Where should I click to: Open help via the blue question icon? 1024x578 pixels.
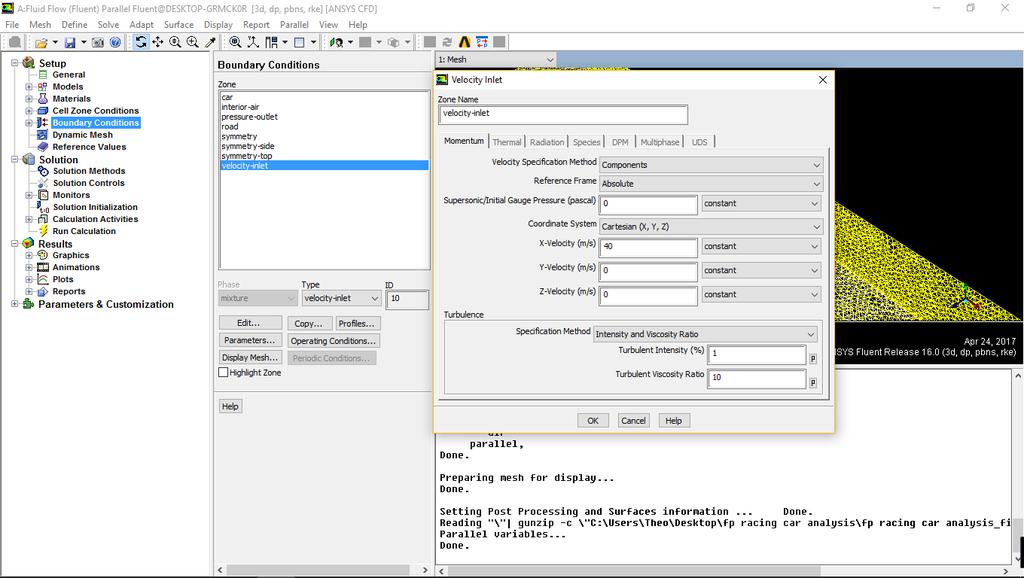(115, 42)
